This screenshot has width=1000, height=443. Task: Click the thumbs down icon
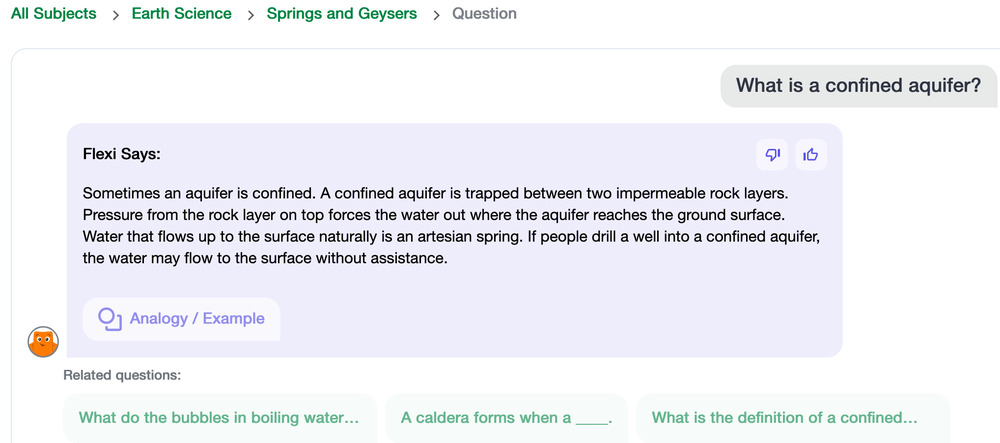click(x=772, y=155)
